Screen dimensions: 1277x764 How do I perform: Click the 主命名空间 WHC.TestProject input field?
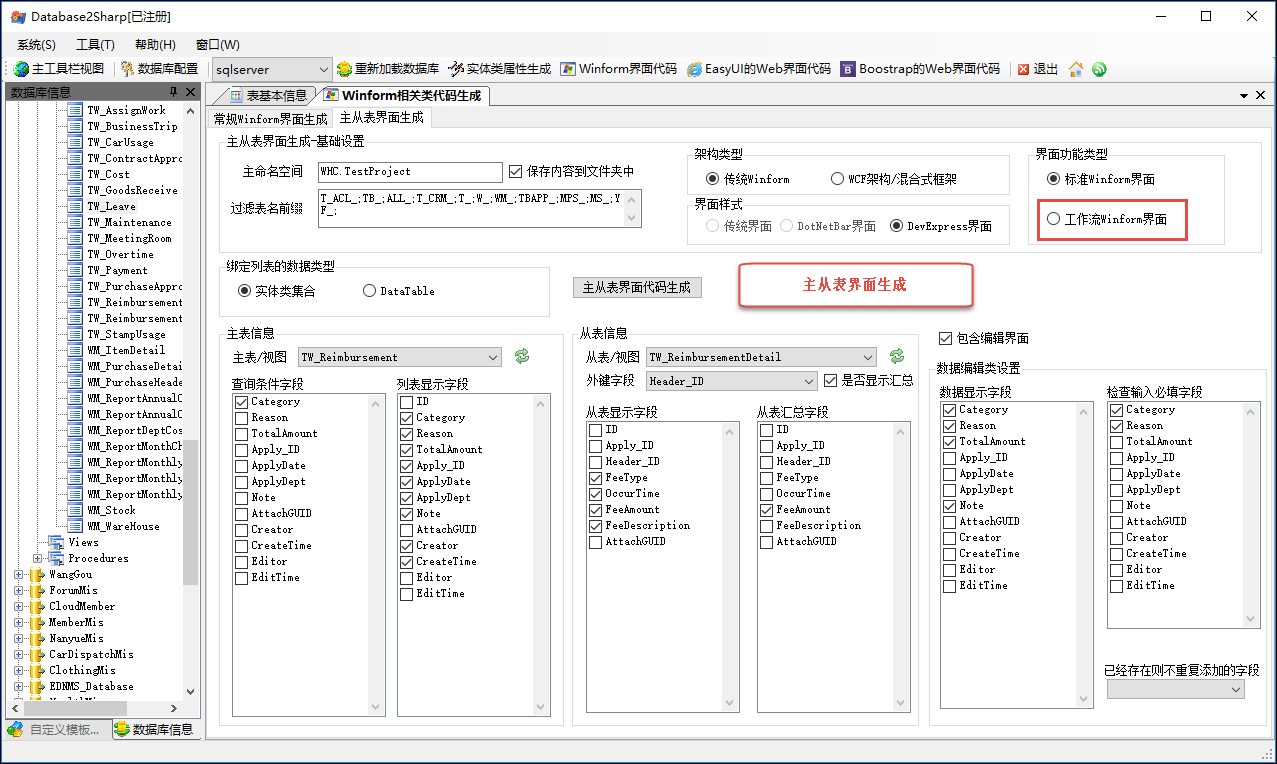pos(410,172)
